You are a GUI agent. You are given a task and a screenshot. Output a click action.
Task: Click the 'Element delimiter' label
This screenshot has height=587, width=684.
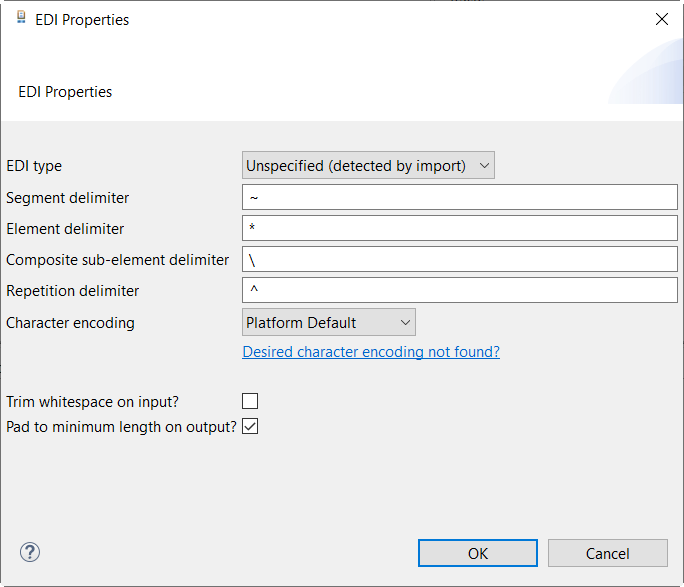65,229
